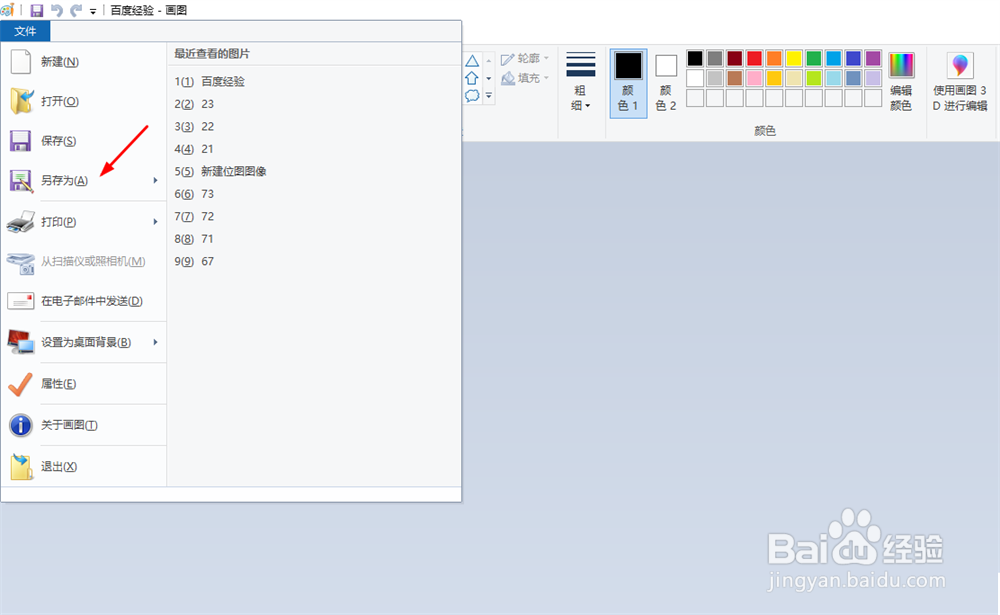1000x615 pixels.
Task: Open recent picture 22
Action: [x=314, y=126]
